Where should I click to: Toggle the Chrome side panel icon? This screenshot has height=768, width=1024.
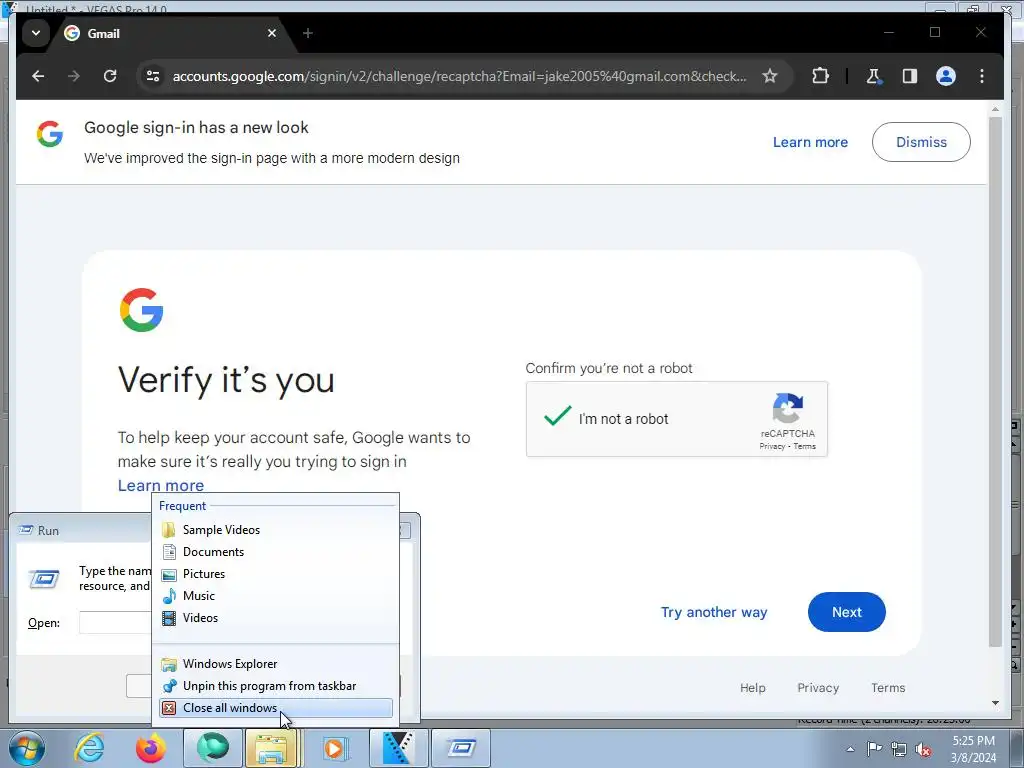tap(910, 76)
